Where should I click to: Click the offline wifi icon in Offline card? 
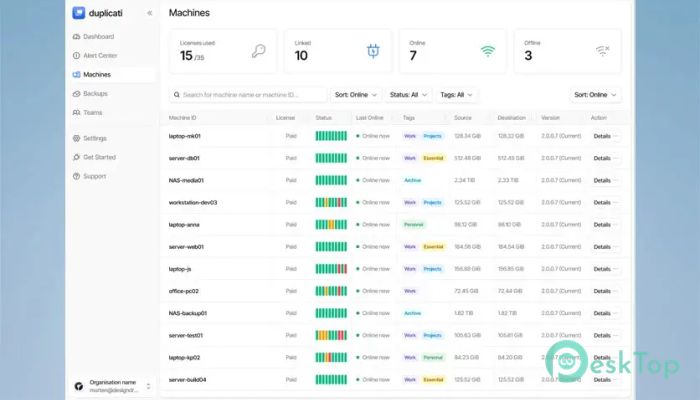pos(603,51)
